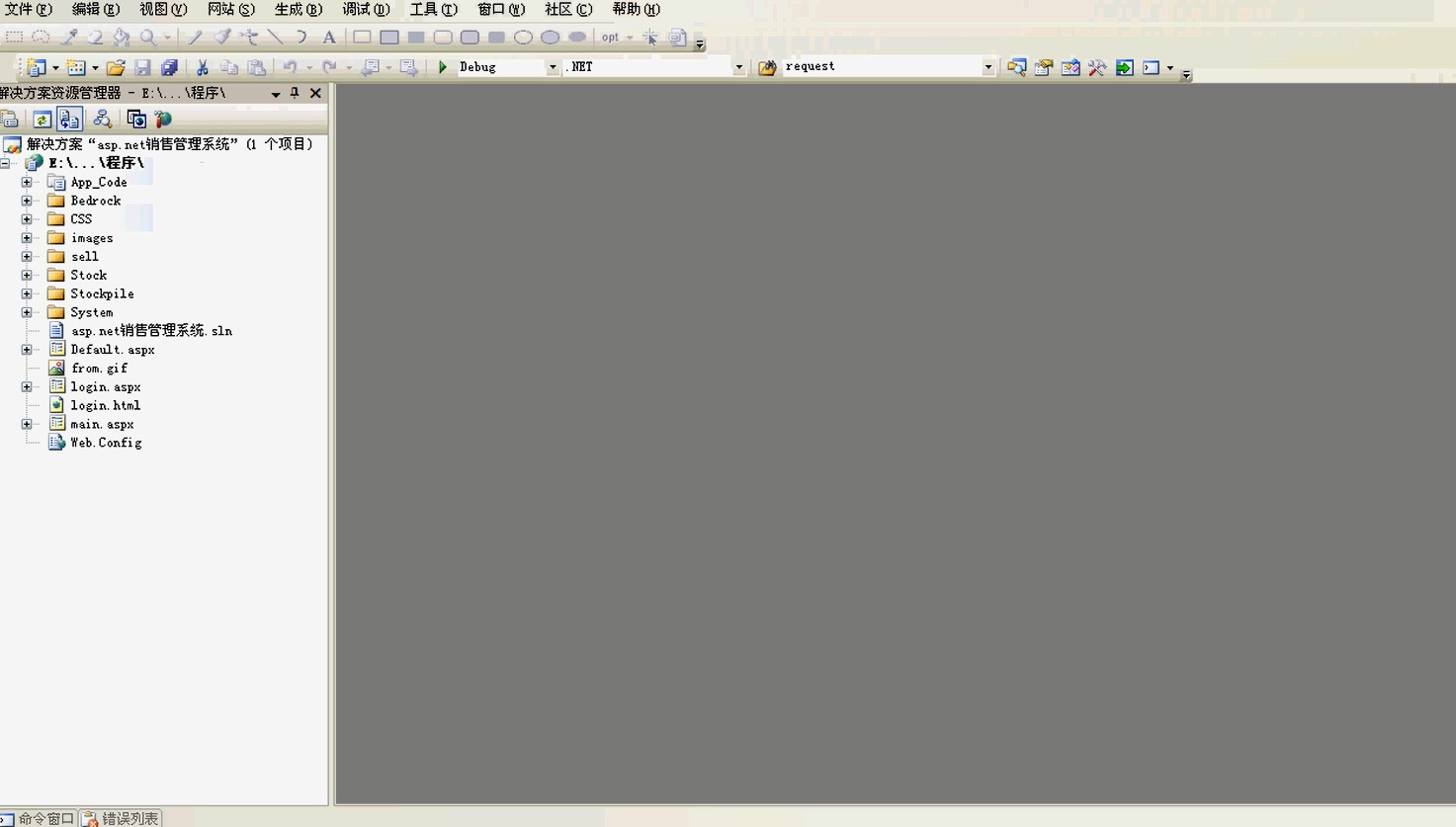1456x827 pixels.
Task: Select the eraser tool
Action: 95,38
